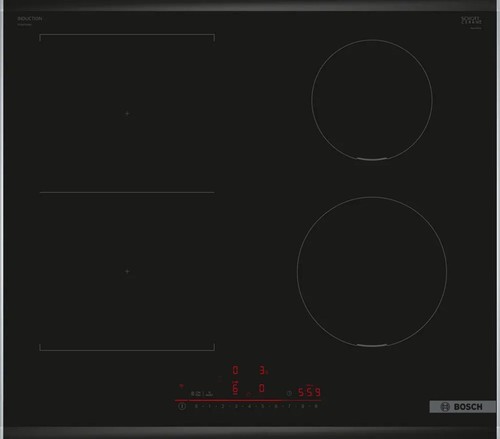Set power level 7 on the slider scale

[289, 406]
